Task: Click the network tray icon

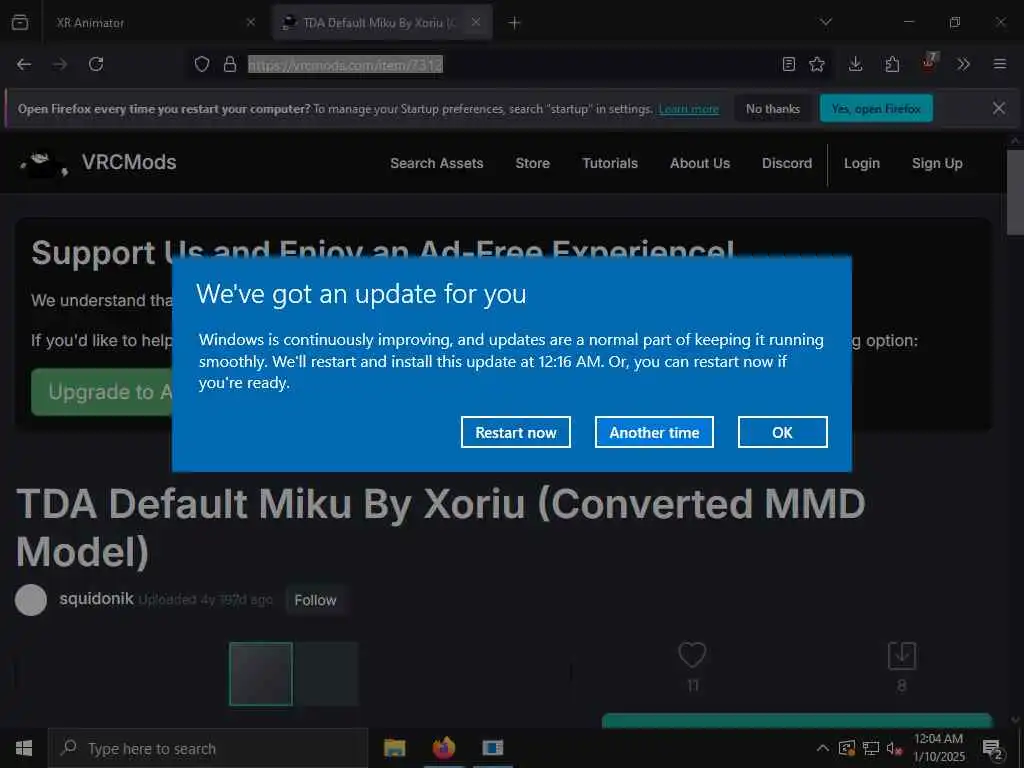Action: pos(871,748)
